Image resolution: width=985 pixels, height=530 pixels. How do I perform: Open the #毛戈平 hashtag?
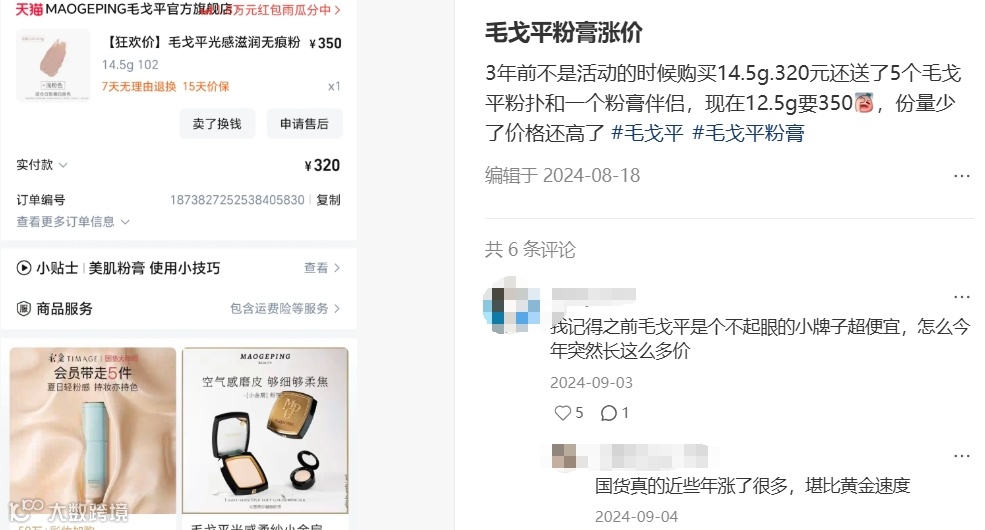[x=647, y=133]
